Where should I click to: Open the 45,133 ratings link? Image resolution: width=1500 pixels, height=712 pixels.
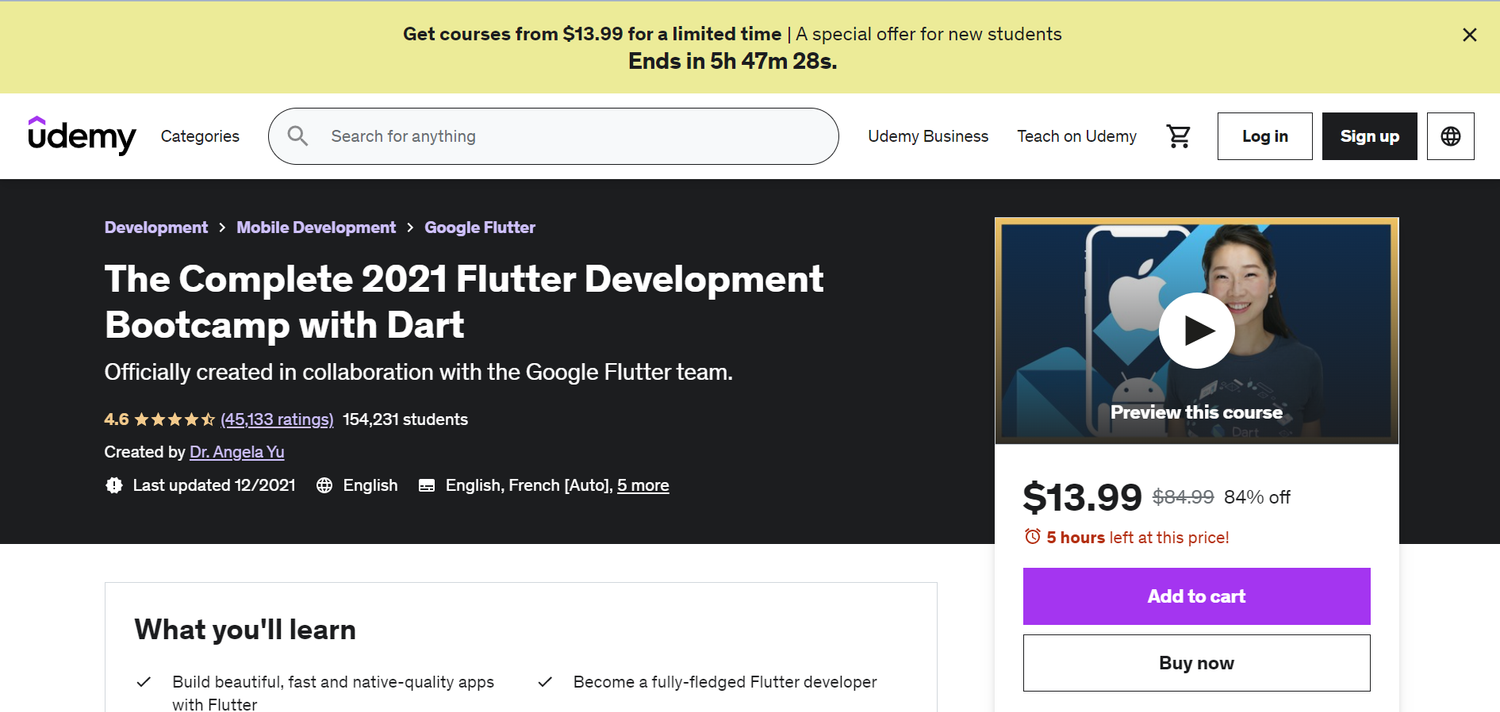pos(277,419)
